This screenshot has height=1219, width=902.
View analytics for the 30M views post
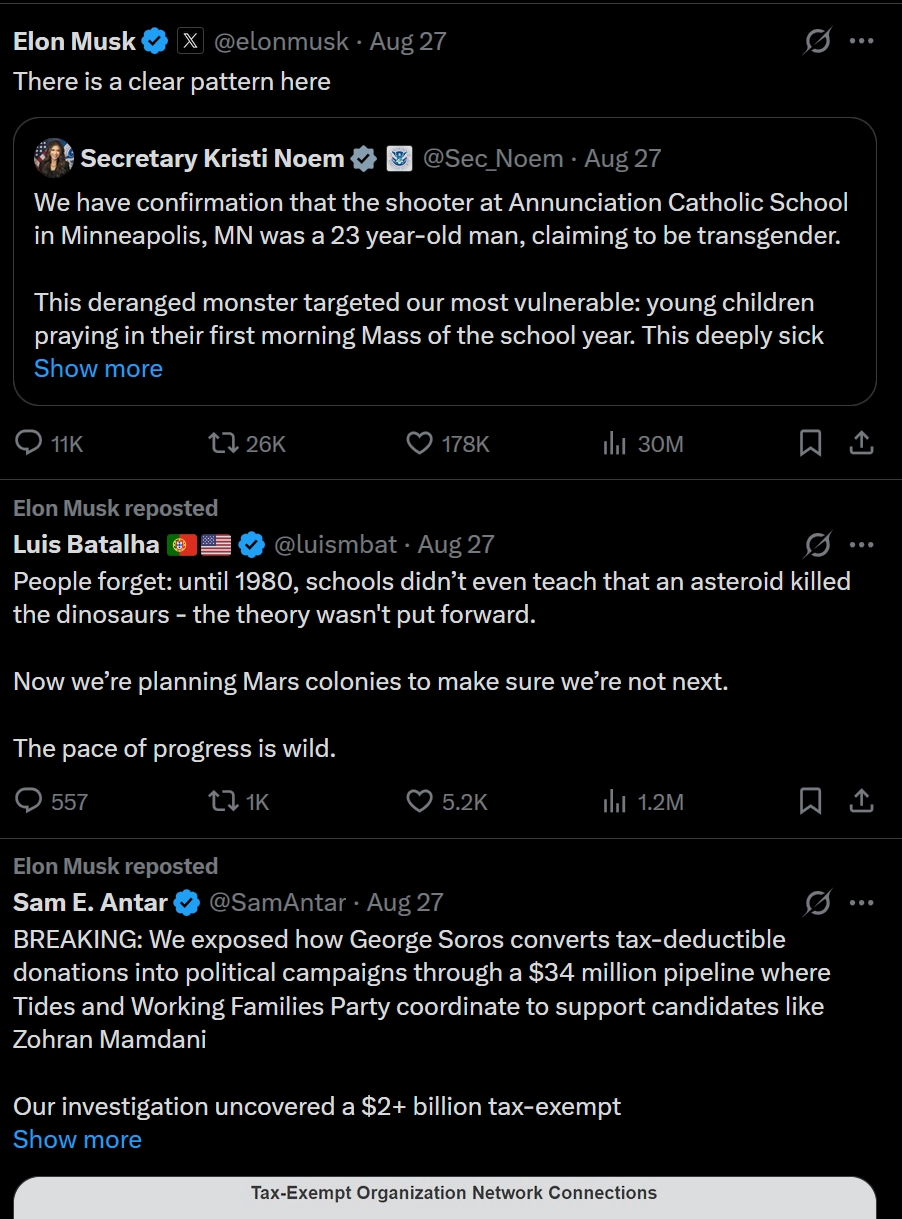[614, 443]
